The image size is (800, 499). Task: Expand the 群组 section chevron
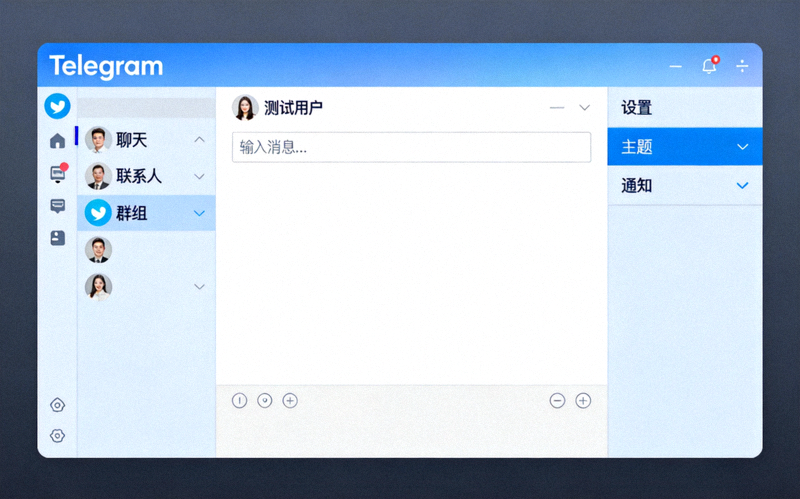point(199,213)
